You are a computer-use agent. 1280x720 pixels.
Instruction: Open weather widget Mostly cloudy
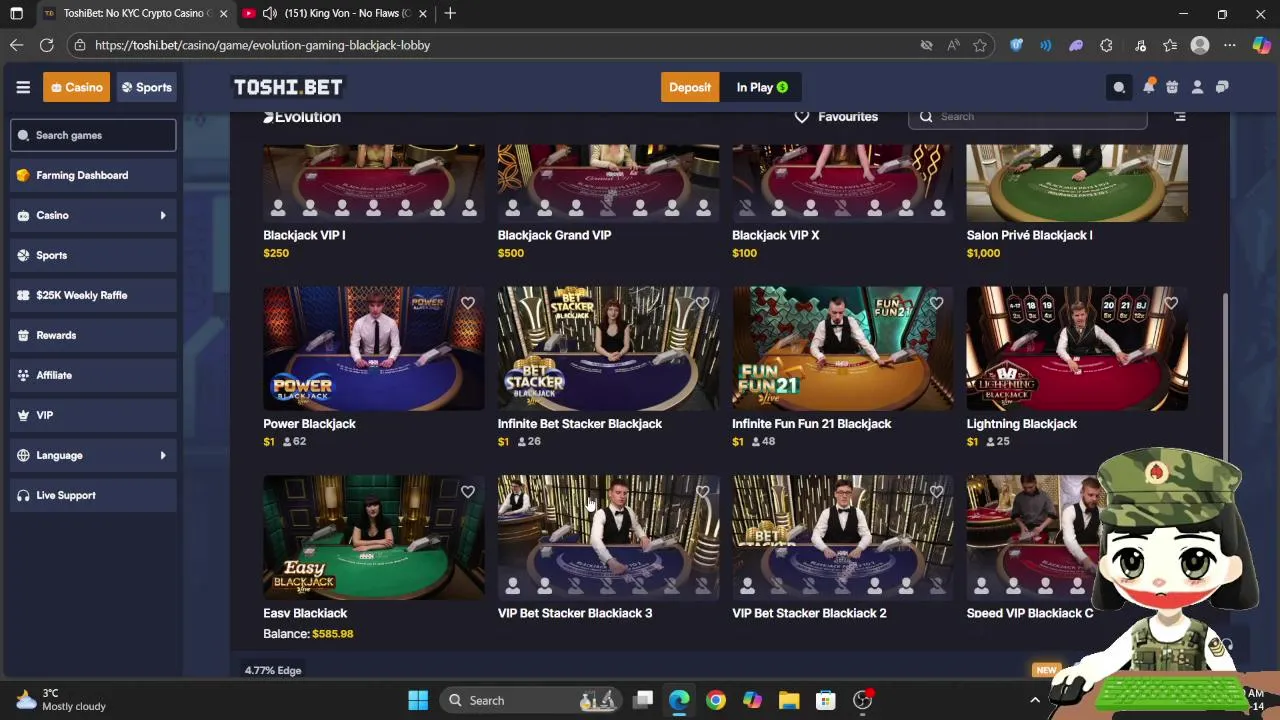pos(60,700)
